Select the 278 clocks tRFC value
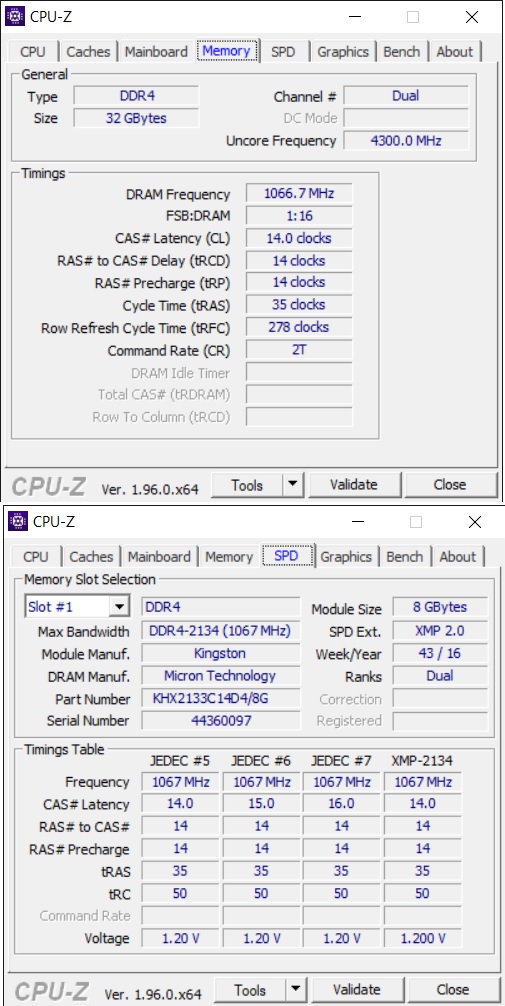The width and height of the screenshot is (505, 1006). pos(299,327)
